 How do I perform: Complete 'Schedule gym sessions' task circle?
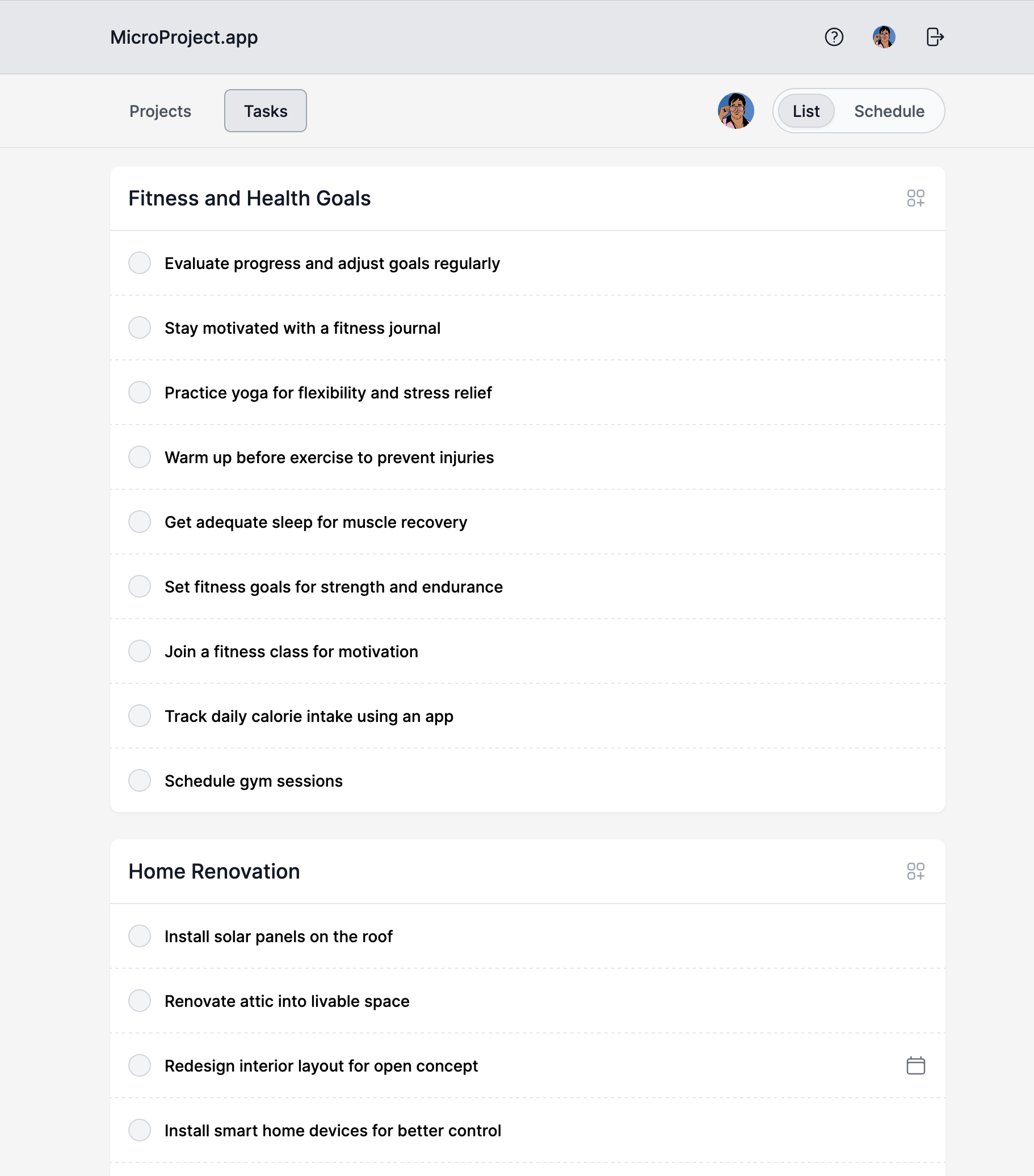tap(140, 781)
